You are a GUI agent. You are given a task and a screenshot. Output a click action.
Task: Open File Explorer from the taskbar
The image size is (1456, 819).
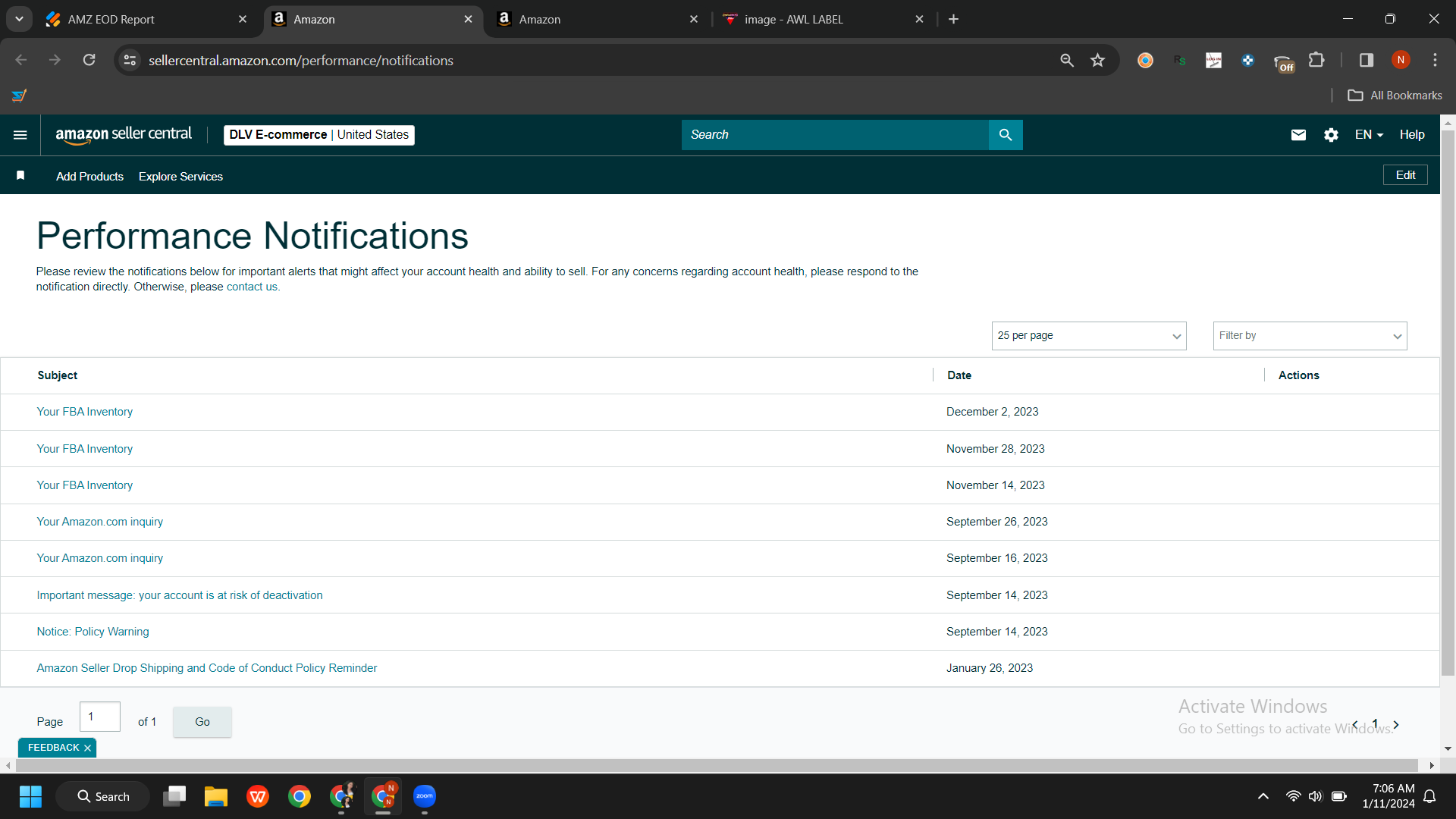tap(216, 796)
